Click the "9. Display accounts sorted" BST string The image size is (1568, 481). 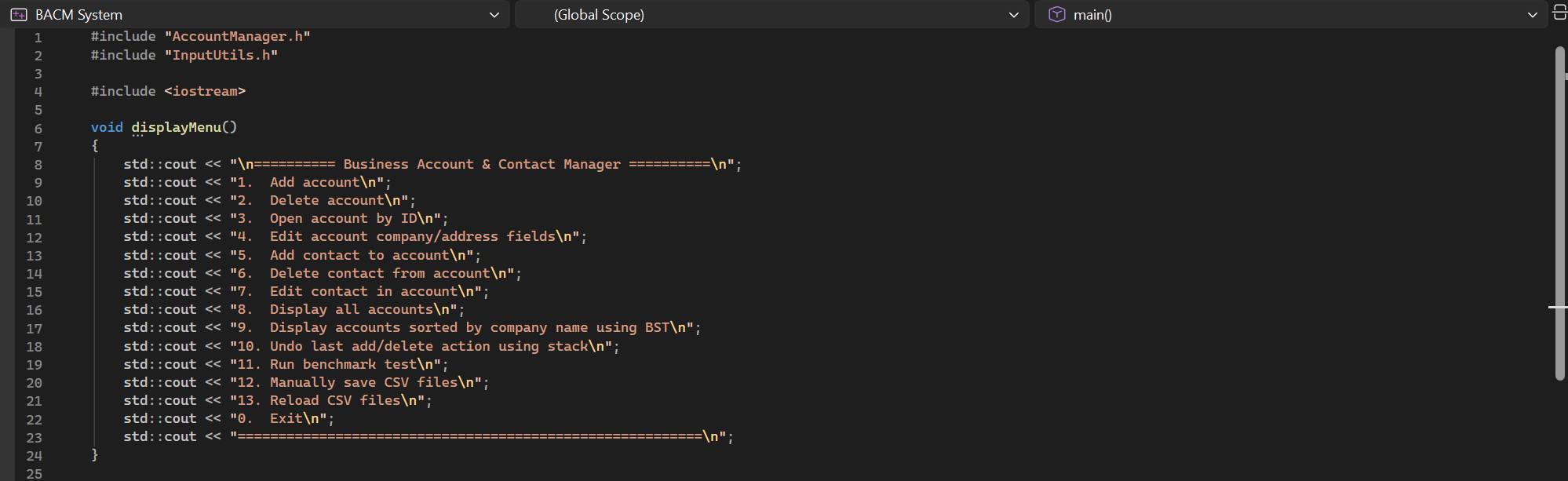tap(461, 327)
